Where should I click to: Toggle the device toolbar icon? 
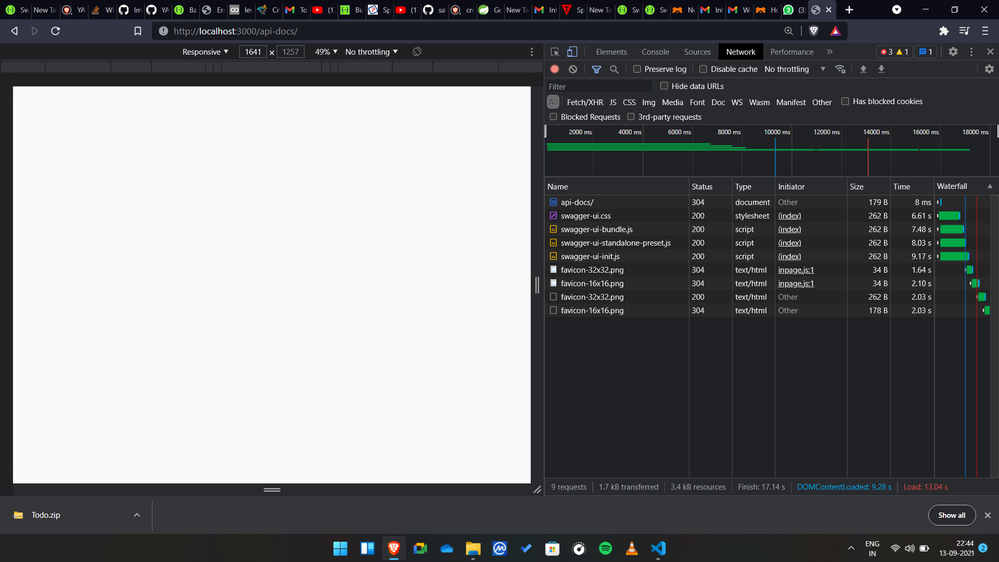tap(572, 52)
